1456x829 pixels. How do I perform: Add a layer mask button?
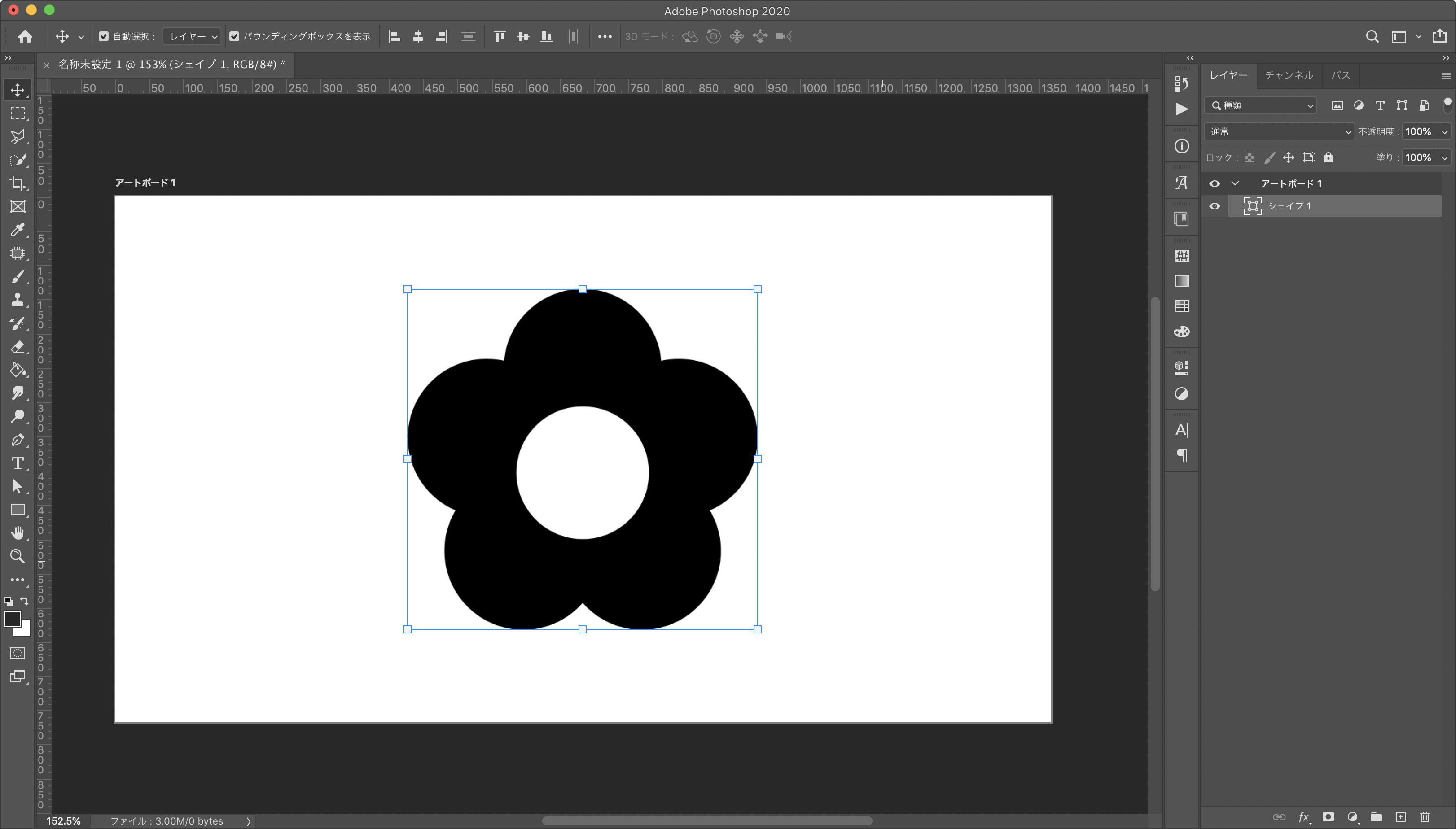tap(1328, 817)
